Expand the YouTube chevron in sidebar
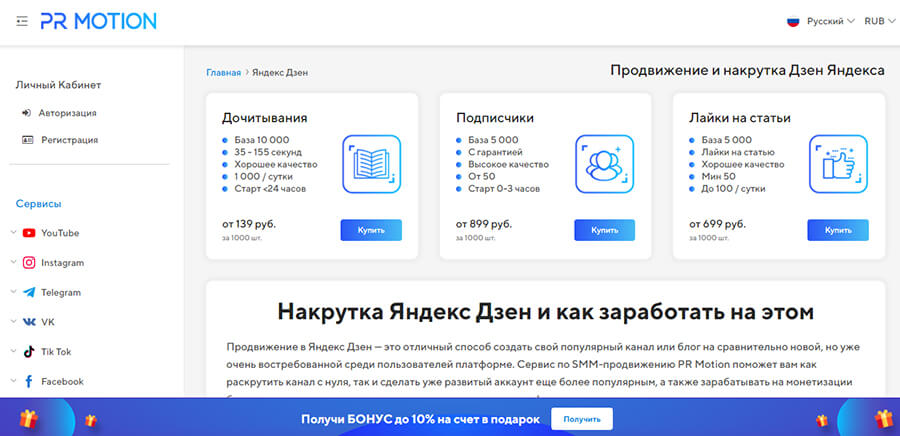Viewport: 900px width, 436px height. click(12, 233)
